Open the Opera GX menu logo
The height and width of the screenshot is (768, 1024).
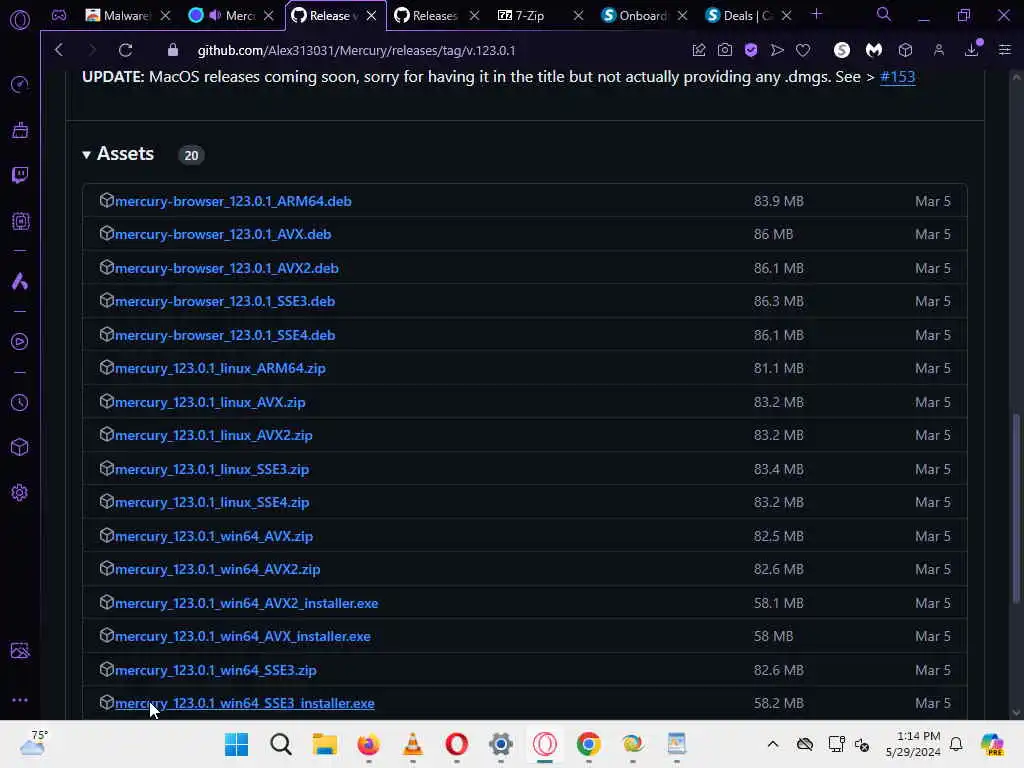point(20,20)
